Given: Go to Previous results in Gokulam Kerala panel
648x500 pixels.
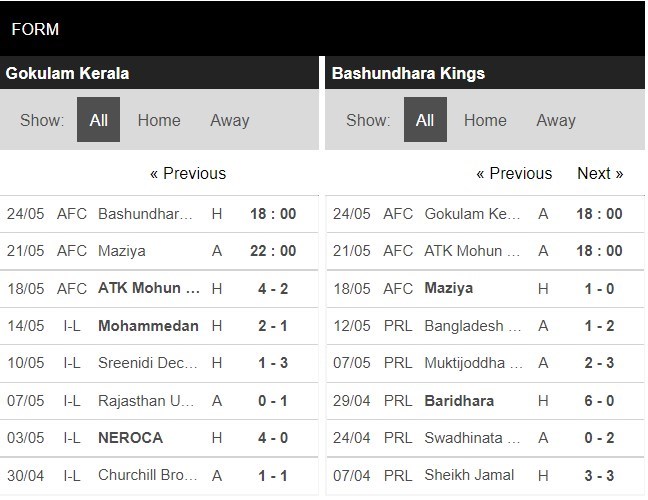Looking at the screenshot, I should 188,173.
